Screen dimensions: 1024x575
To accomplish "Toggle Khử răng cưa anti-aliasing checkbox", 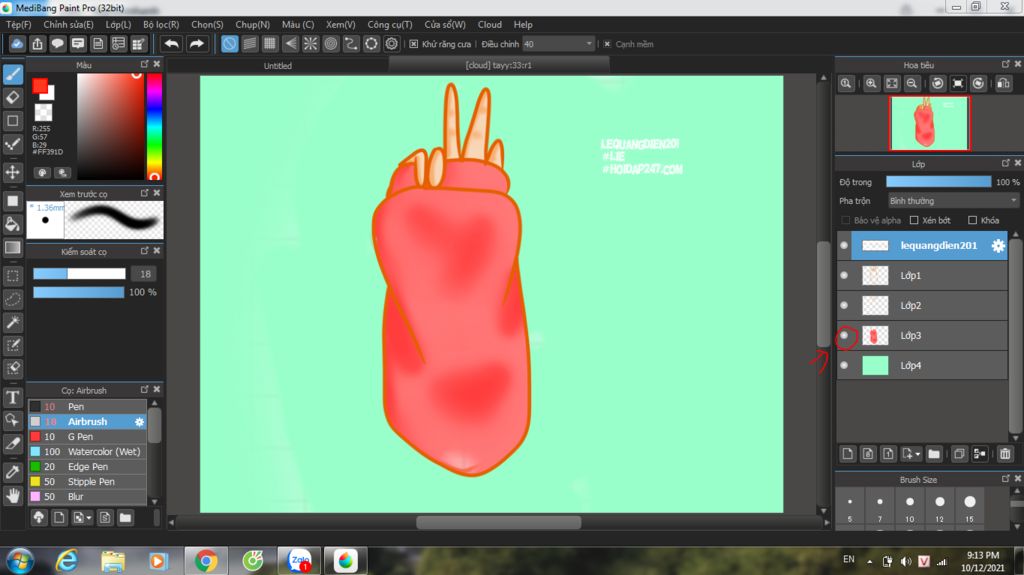I will (413, 44).
